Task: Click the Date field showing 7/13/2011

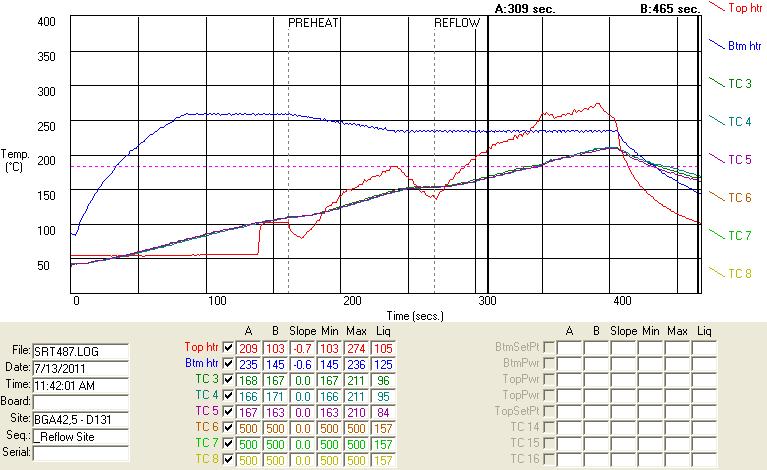Action: pos(81,368)
